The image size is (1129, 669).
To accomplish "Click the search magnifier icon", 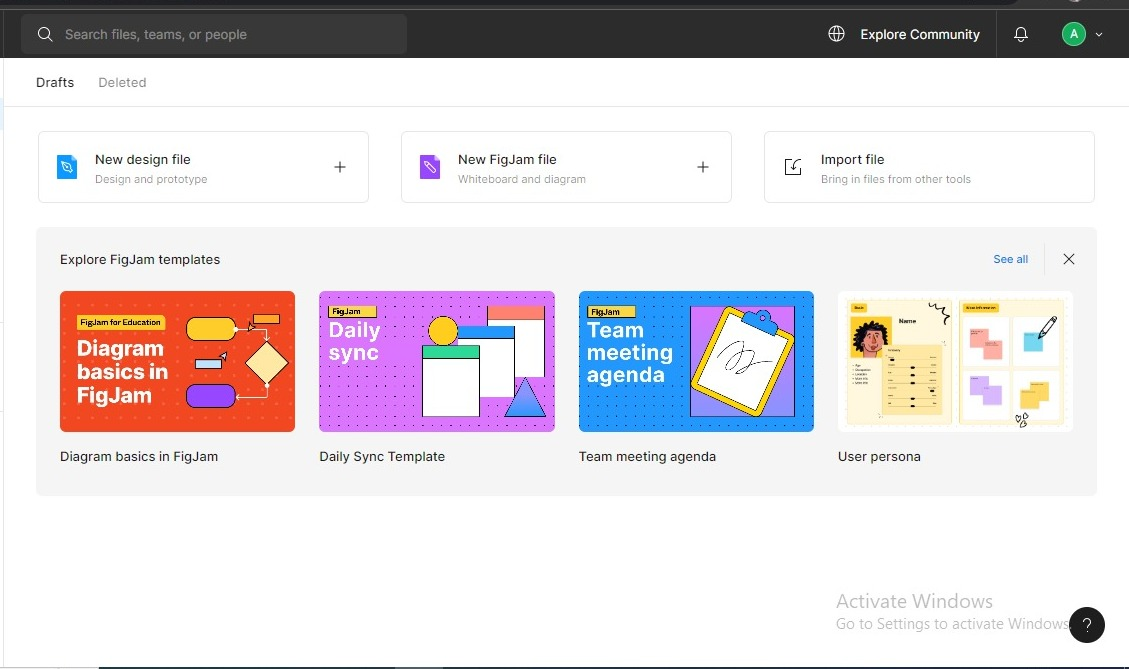I will (x=45, y=33).
